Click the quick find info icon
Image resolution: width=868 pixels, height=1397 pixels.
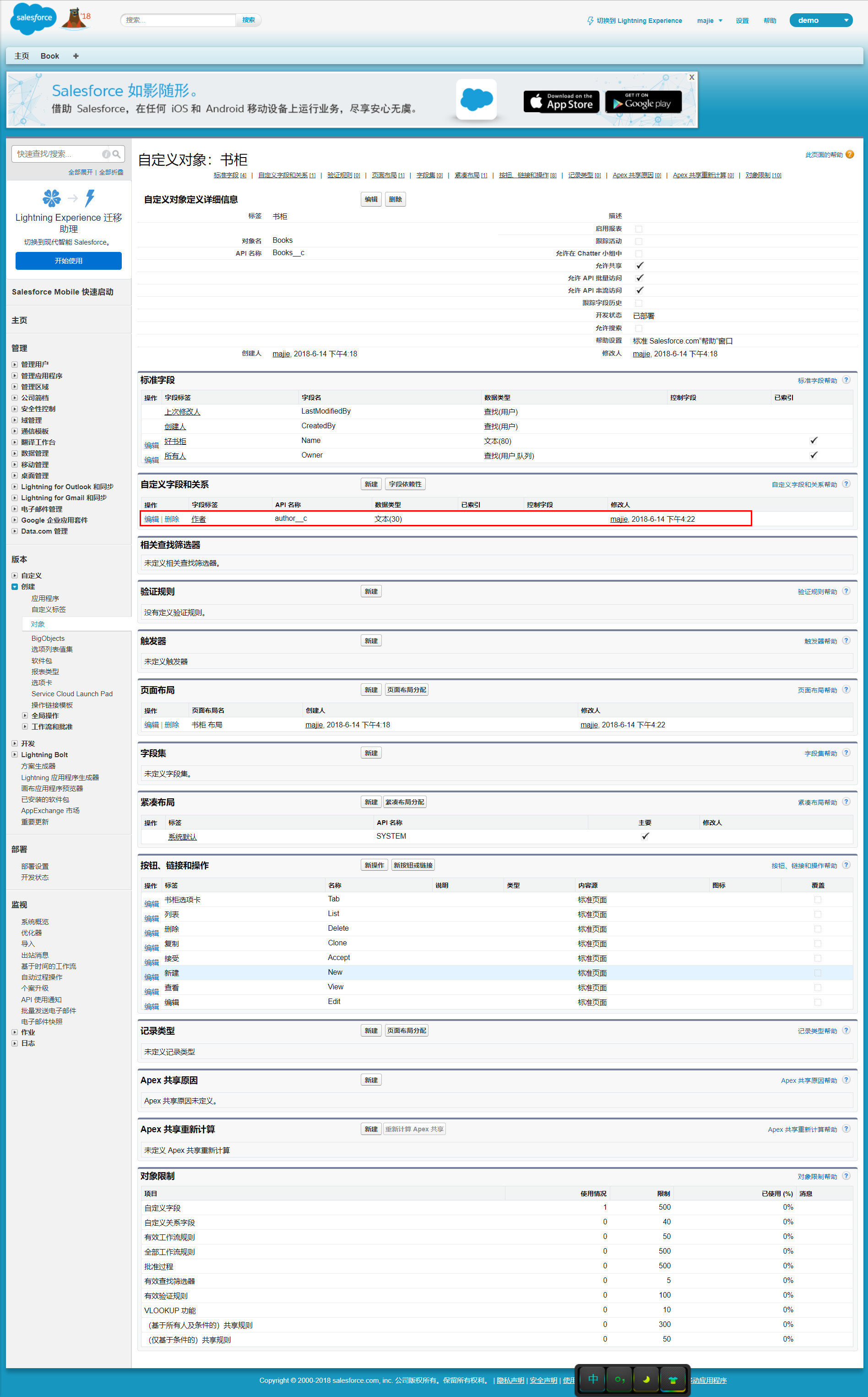(106, 154)
